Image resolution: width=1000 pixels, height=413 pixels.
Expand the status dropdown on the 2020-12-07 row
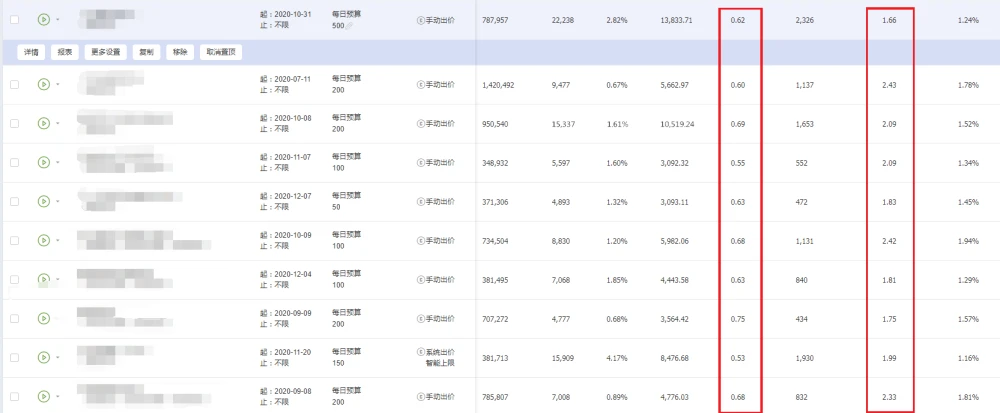click(57, 202)
